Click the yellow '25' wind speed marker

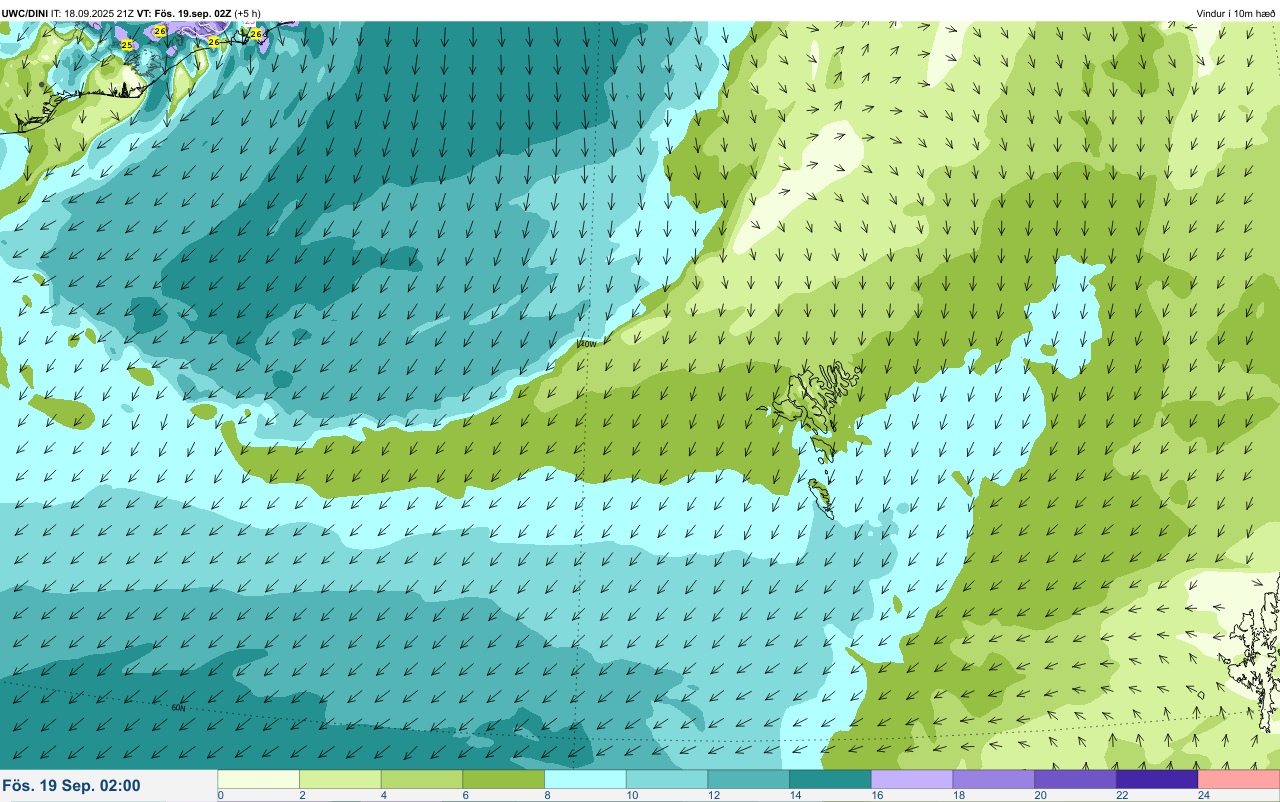coord(126,45)
